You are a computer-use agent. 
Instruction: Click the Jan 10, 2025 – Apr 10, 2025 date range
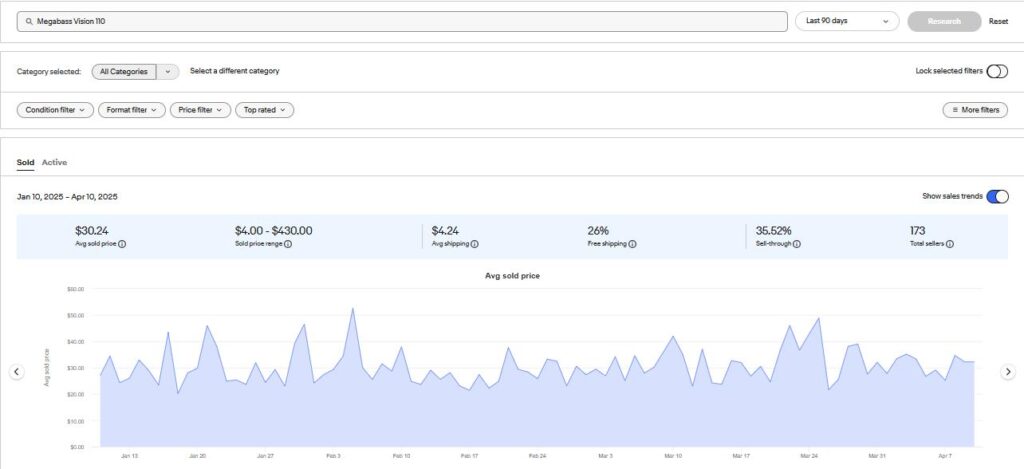point(67,197)
